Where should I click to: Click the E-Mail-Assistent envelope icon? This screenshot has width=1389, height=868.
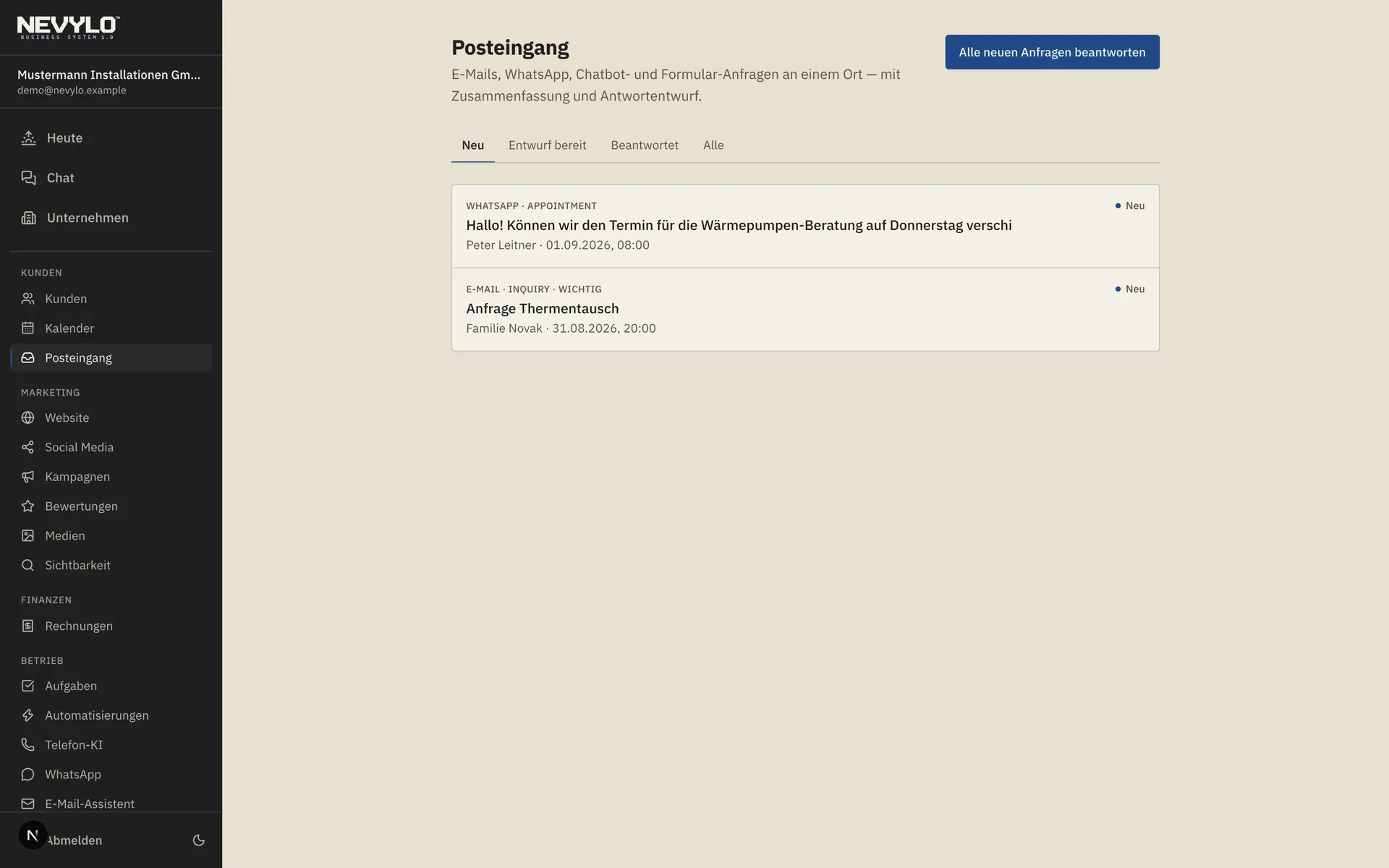(27, 804)
